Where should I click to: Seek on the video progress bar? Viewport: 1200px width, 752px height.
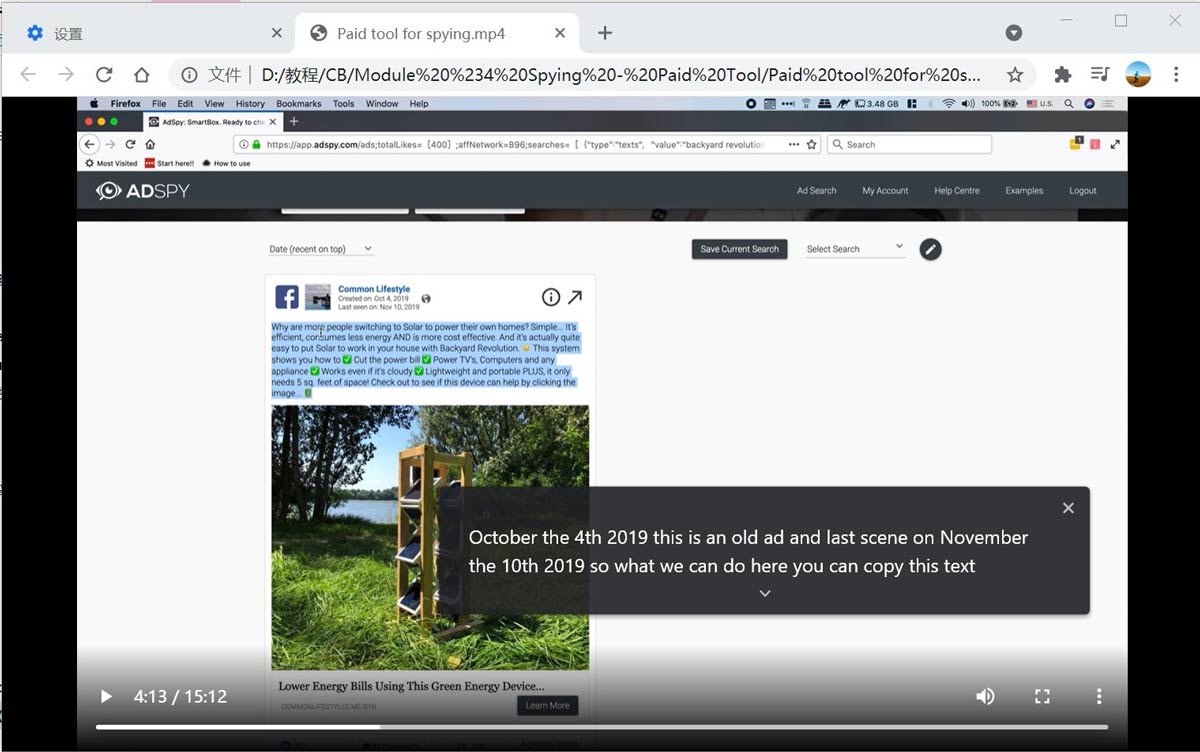pyautogui.click(x=600, y=727)
